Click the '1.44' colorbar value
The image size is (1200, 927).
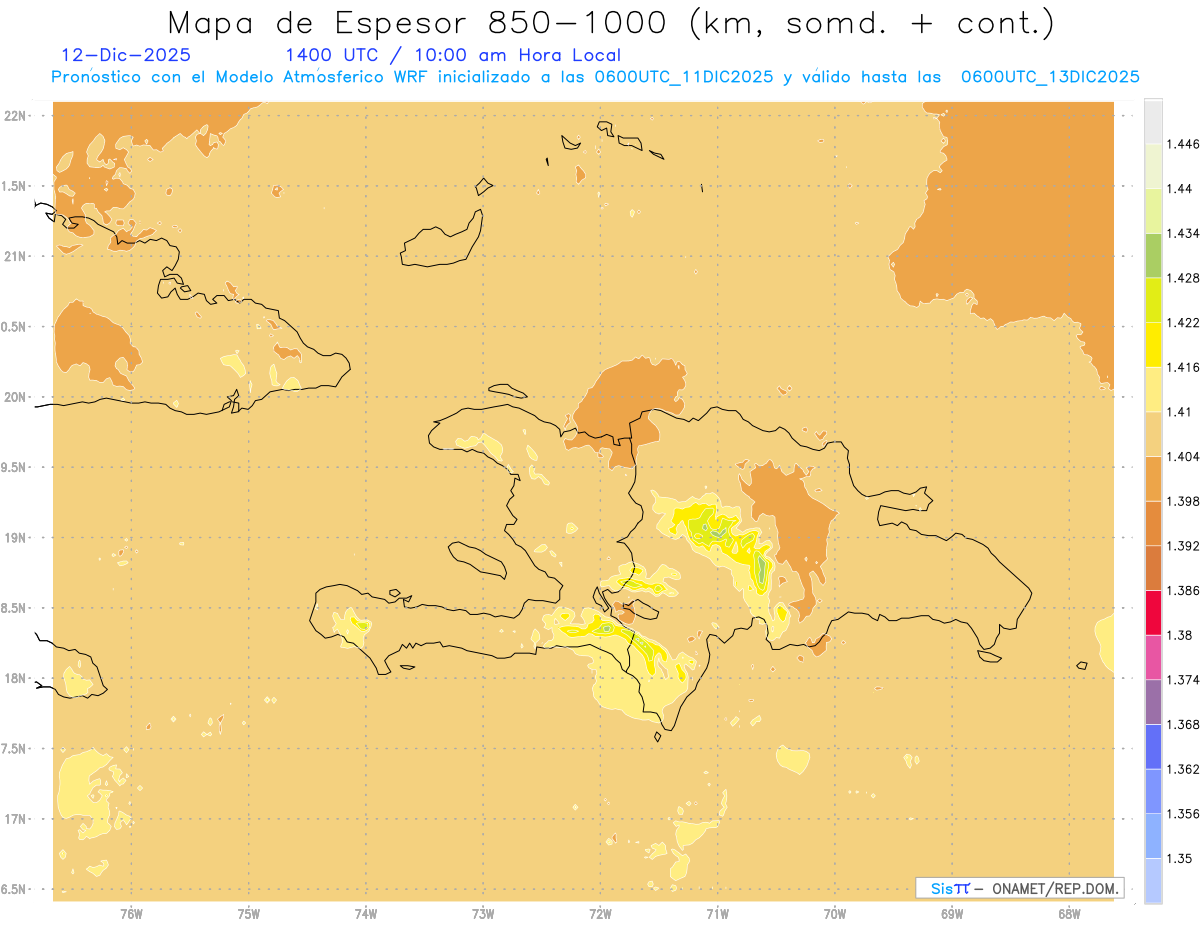(1180, 189)
